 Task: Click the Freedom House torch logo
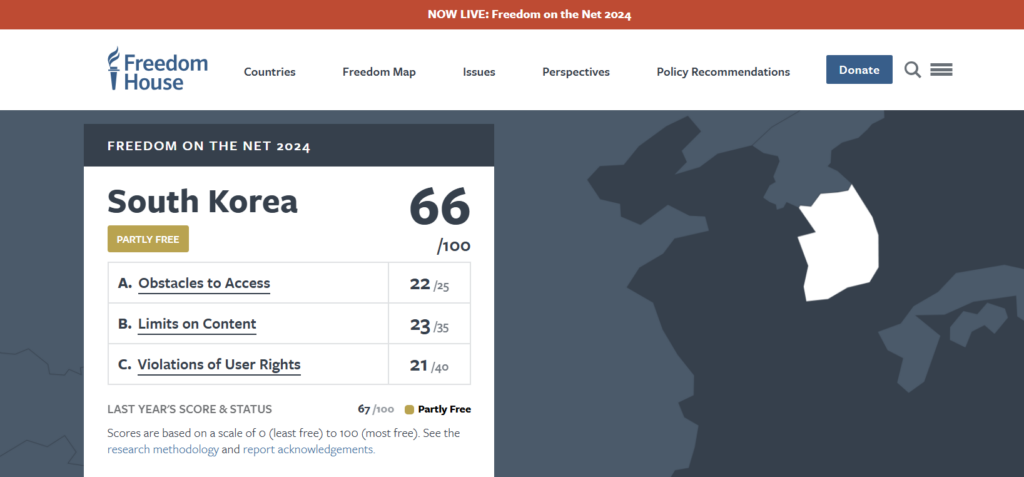(x=116, y=69)
